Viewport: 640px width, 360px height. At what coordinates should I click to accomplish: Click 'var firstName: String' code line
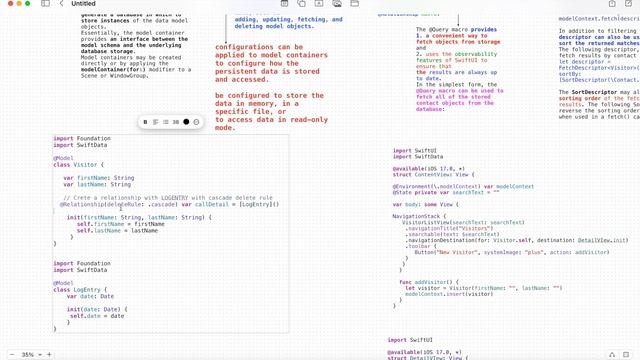[x=99, y=178]
